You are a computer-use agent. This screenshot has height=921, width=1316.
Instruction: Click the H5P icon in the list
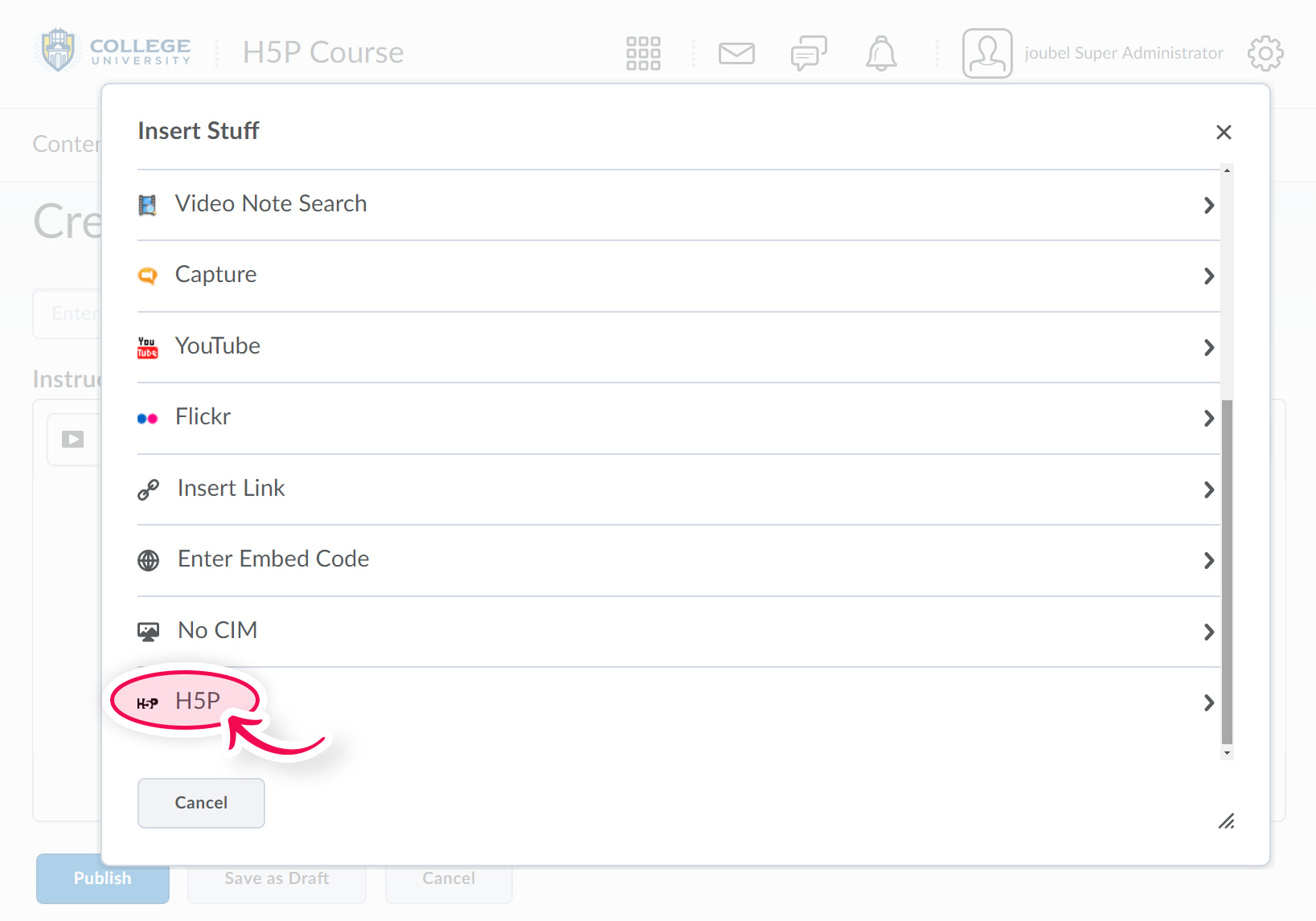point(148,702)
